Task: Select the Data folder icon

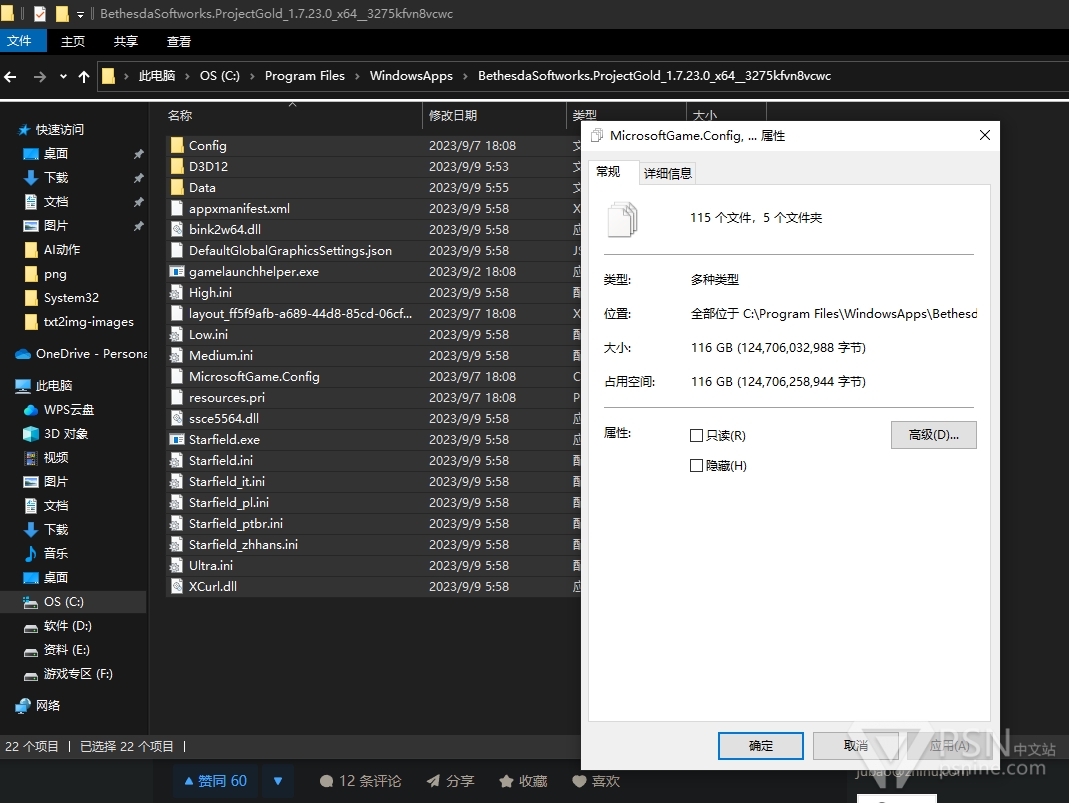Action: pyautogui.click(x=177, y=187)
